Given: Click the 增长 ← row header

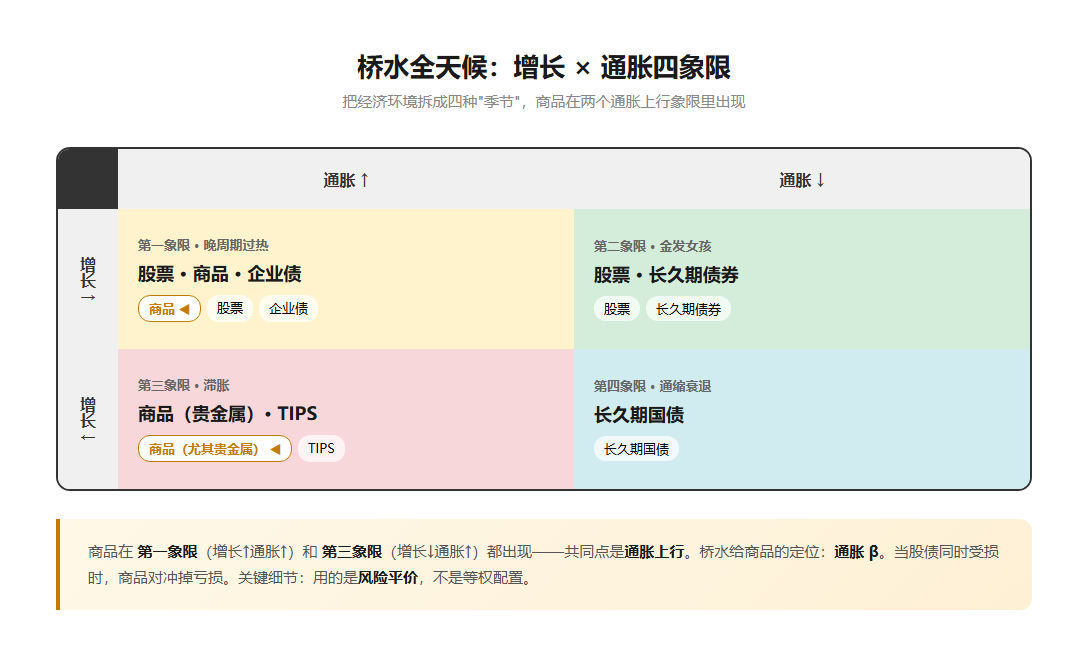Looking at the screenshot, I should click(87, 419).
